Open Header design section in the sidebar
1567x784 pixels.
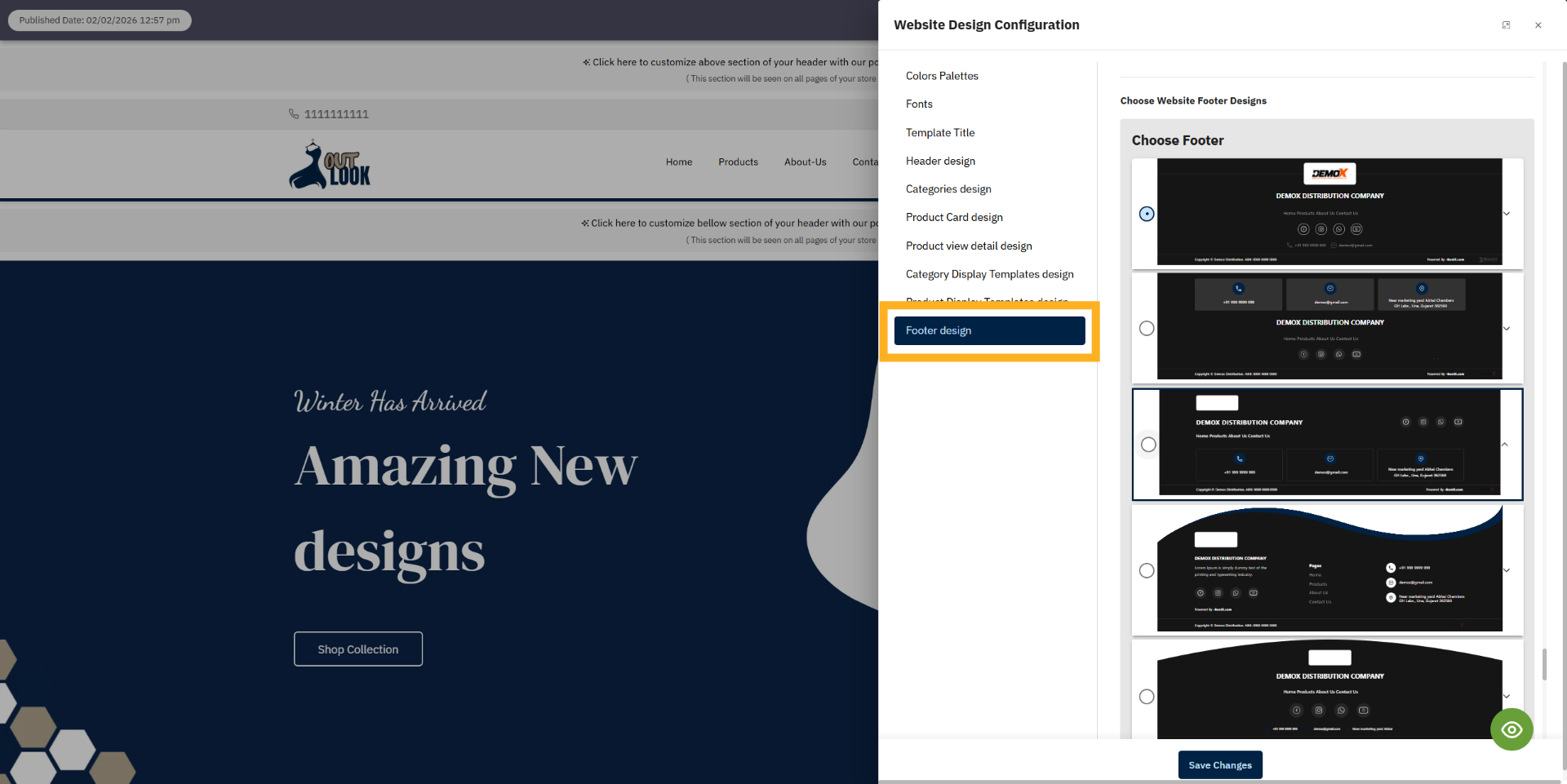(940, 161)
